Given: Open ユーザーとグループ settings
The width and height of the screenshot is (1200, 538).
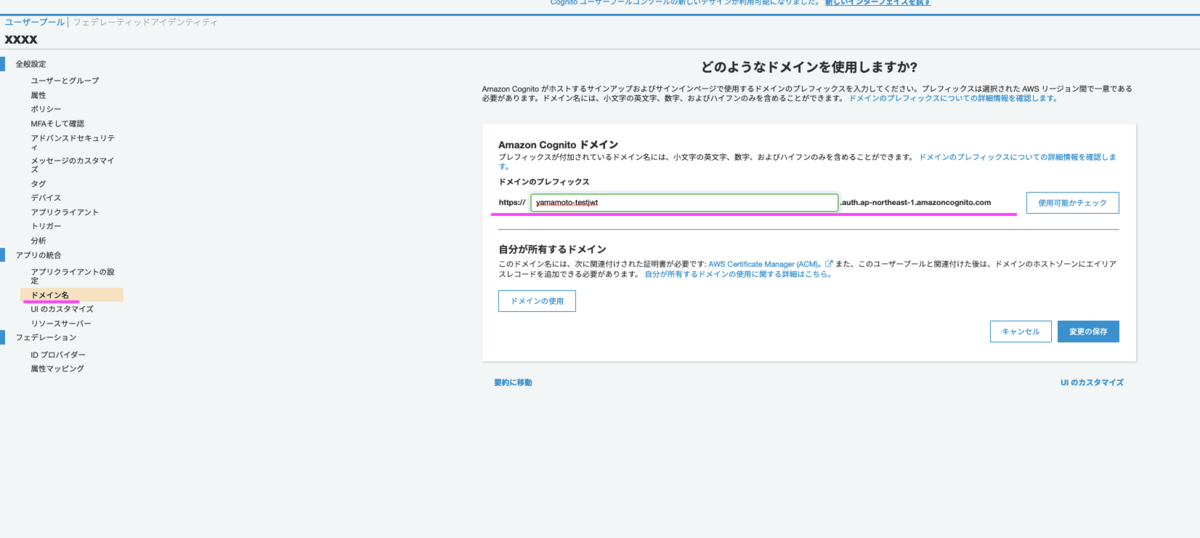Looking at the screenshot, I should (x=65, y=80).
